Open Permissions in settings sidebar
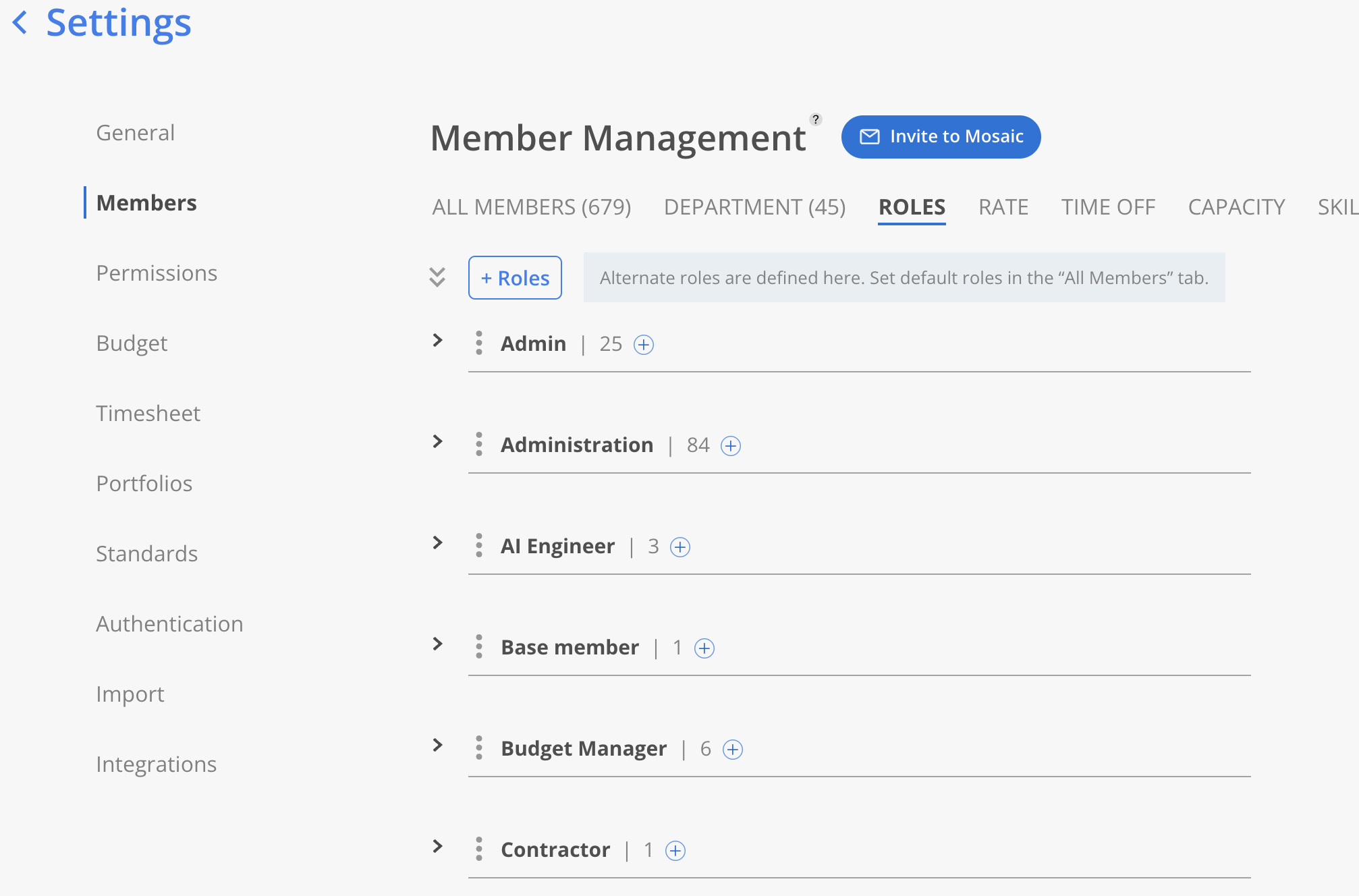 click(x=157, y=273)
